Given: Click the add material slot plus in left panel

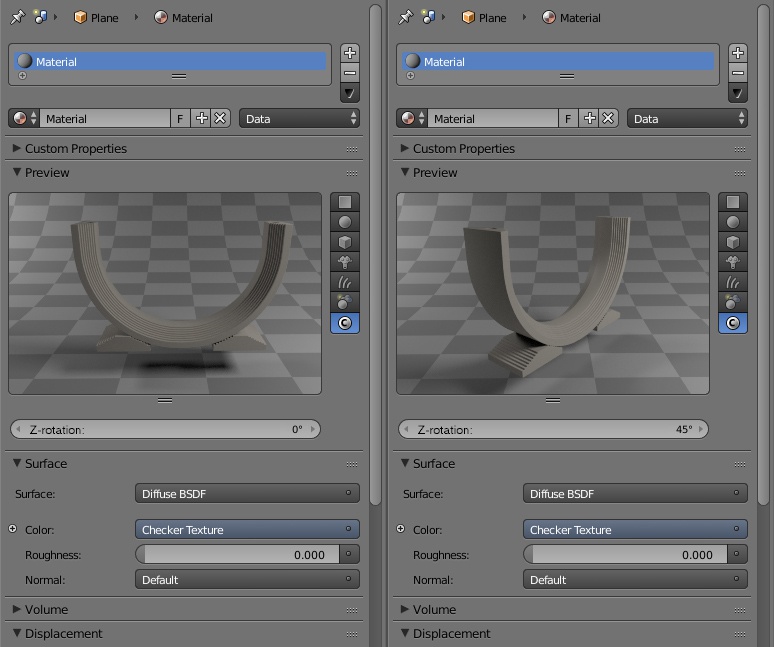Looking at the screenshot, I should click(349, 53).
